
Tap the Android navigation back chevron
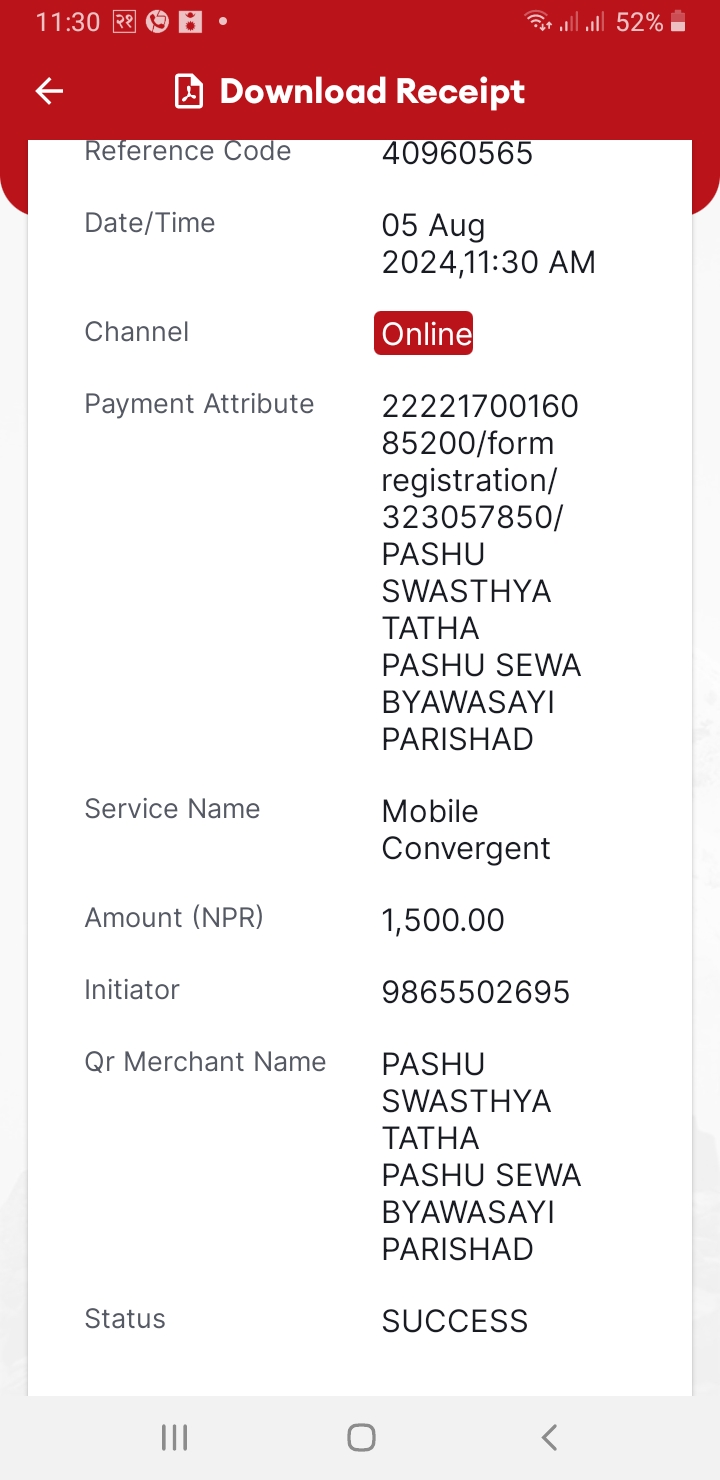(548, 1438)
